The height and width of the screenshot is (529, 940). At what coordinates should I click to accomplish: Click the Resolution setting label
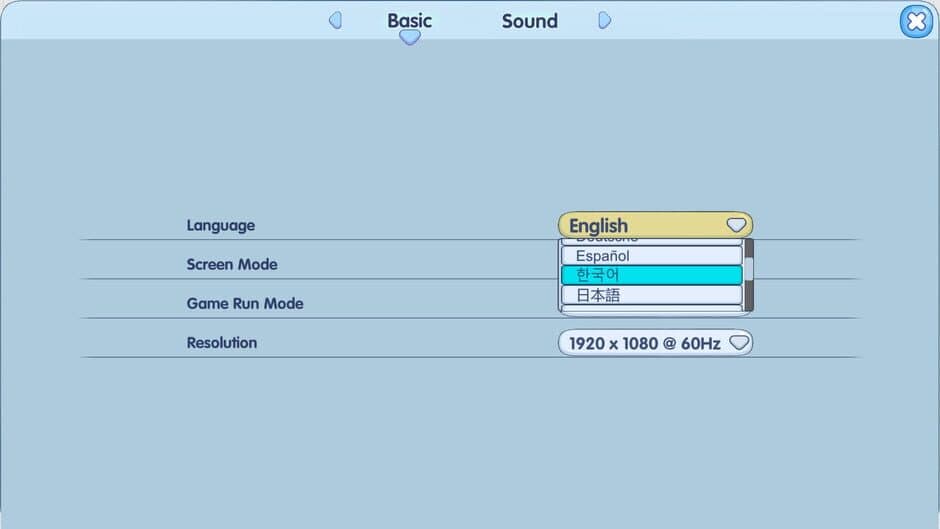[222, 342]
